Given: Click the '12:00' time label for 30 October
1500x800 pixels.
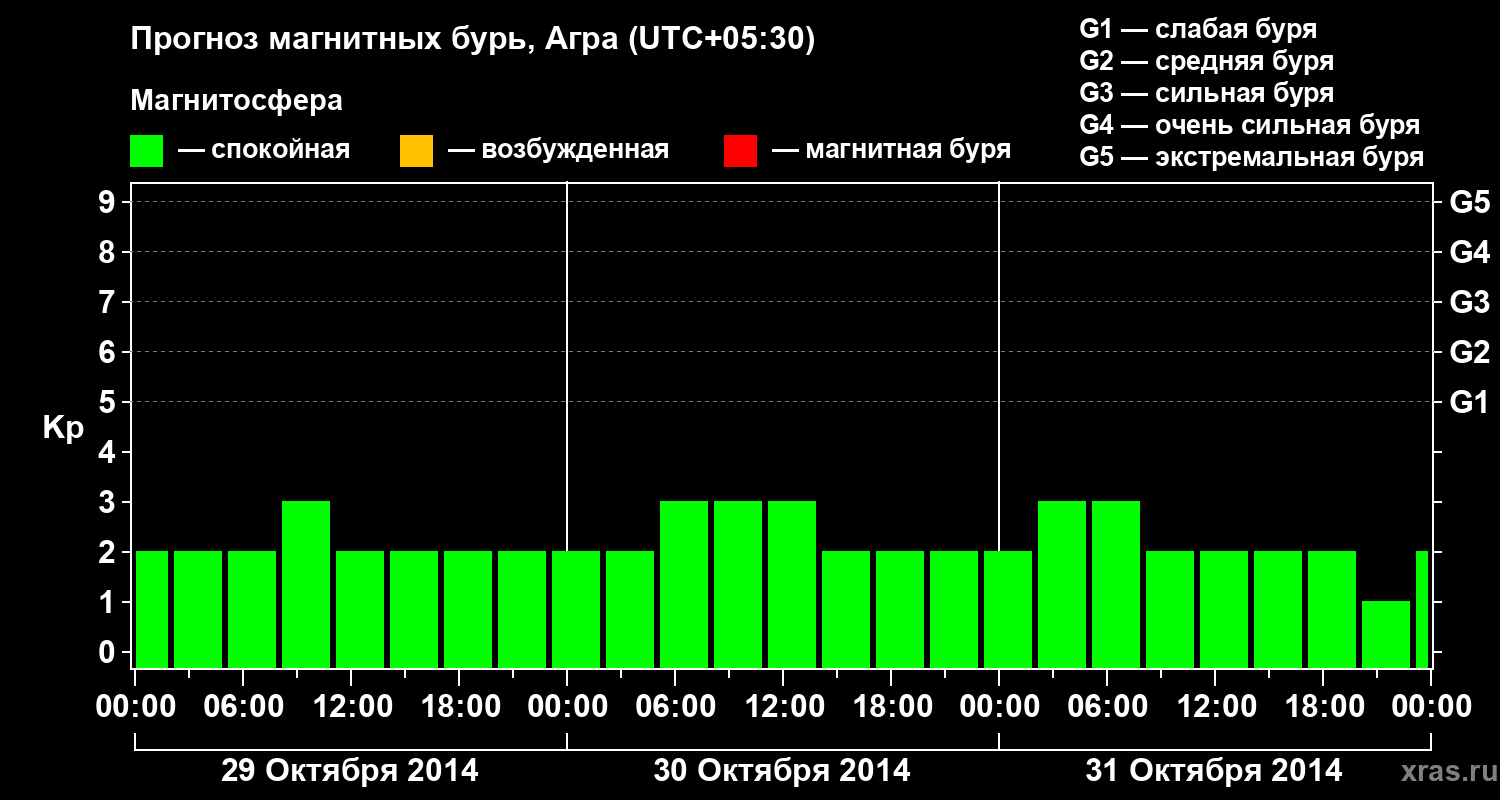Looking at the screenshot, I should pyautogui.click(x=783, y=706).
